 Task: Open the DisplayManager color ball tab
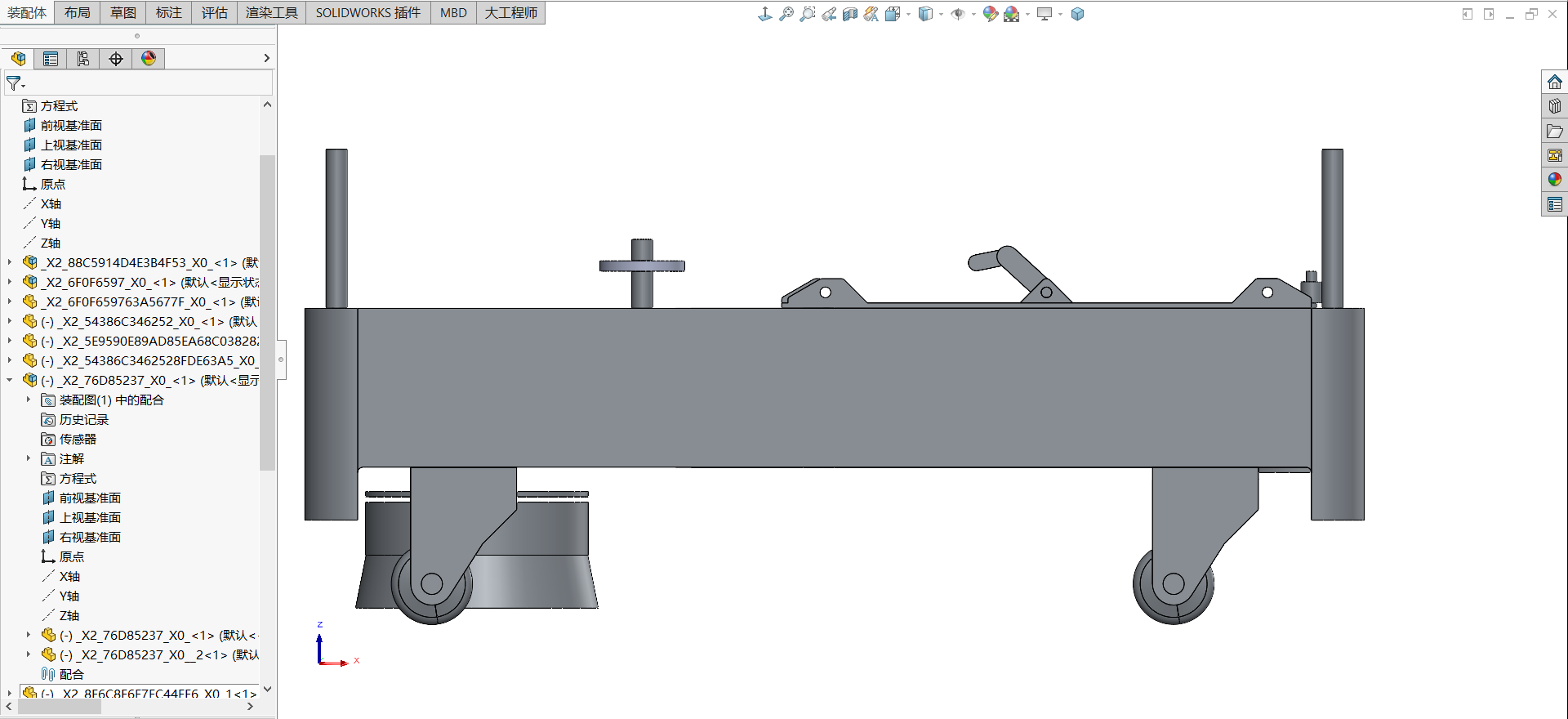click(149, 59)
